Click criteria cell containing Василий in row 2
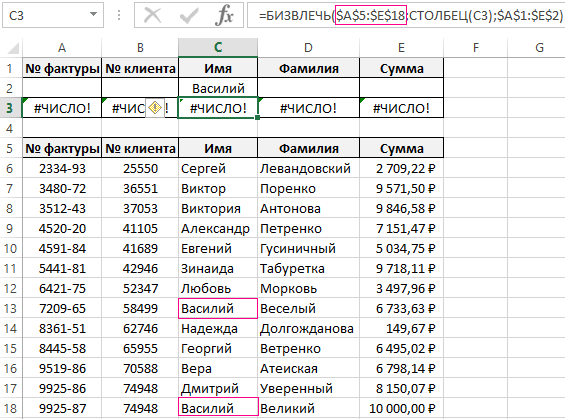 click(x=218, y=88)
